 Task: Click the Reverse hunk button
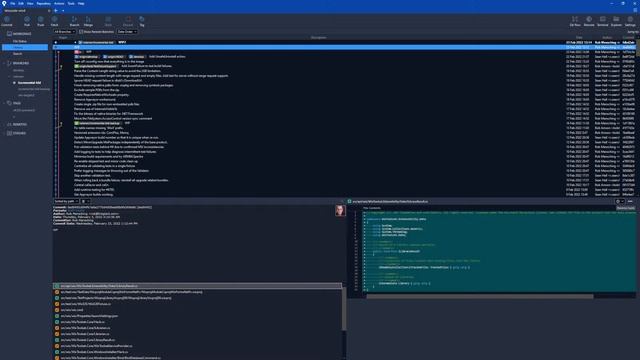click(x=625, y=208)
